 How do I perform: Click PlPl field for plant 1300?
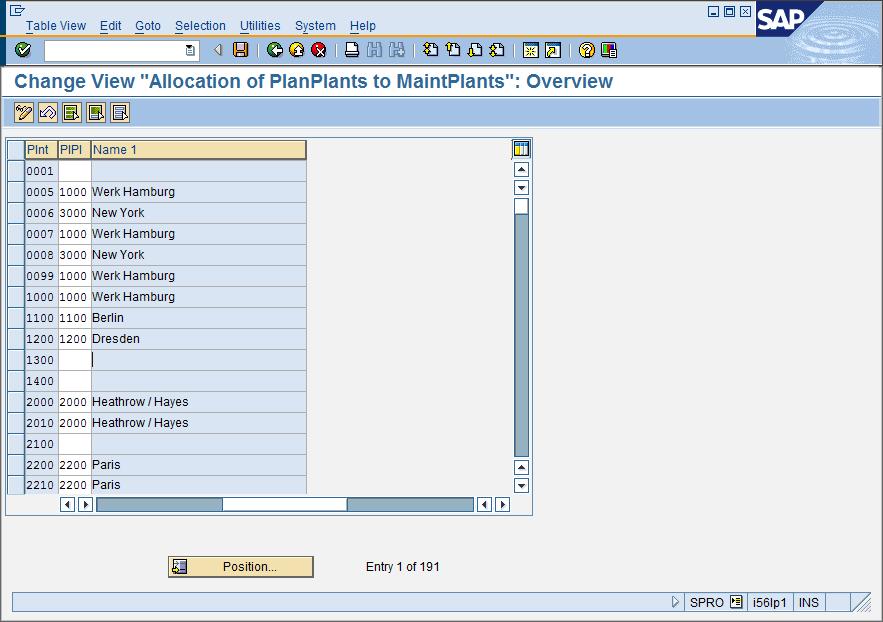tap(74, 360)
